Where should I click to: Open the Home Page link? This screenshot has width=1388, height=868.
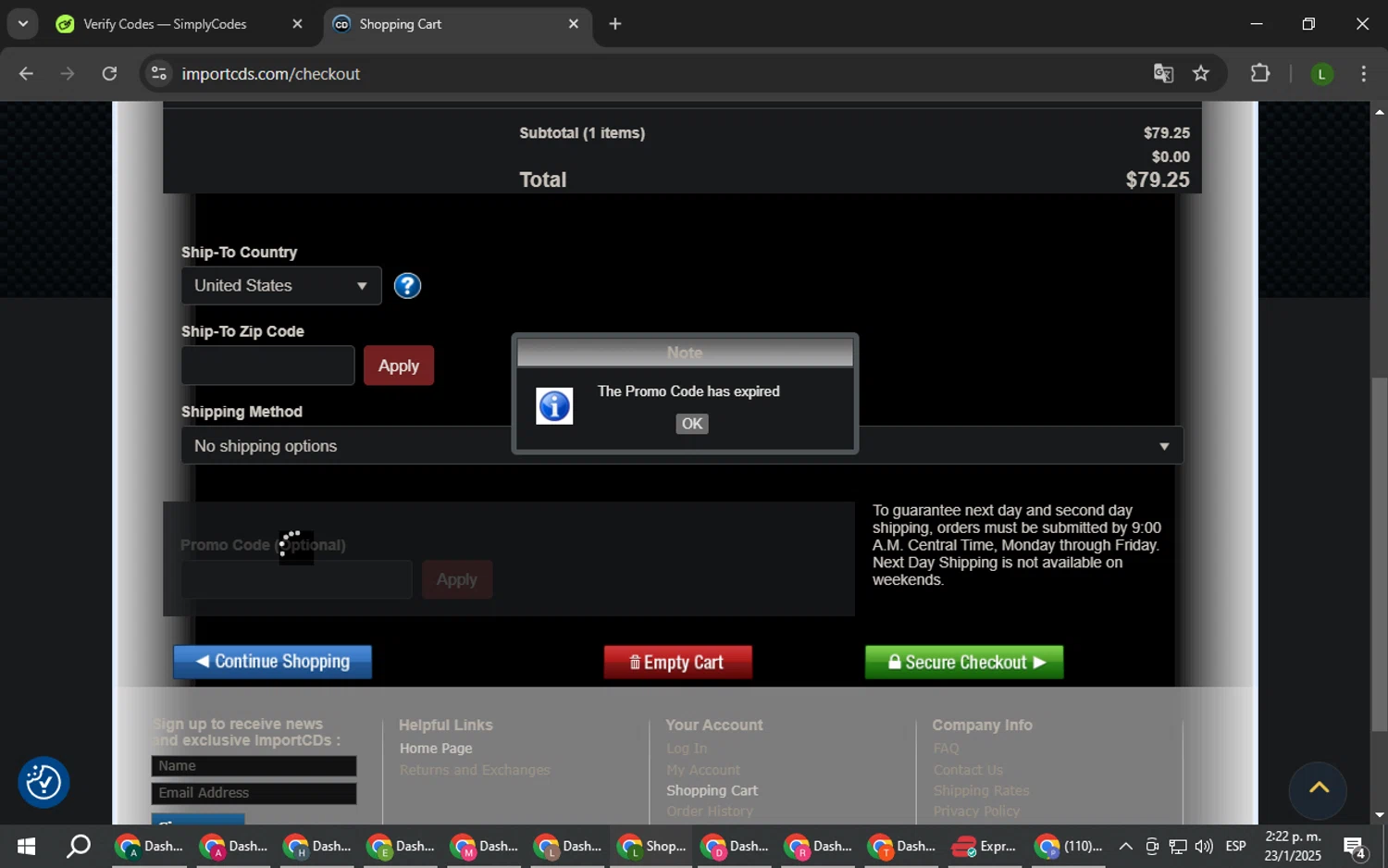click(x=436, y=749)
